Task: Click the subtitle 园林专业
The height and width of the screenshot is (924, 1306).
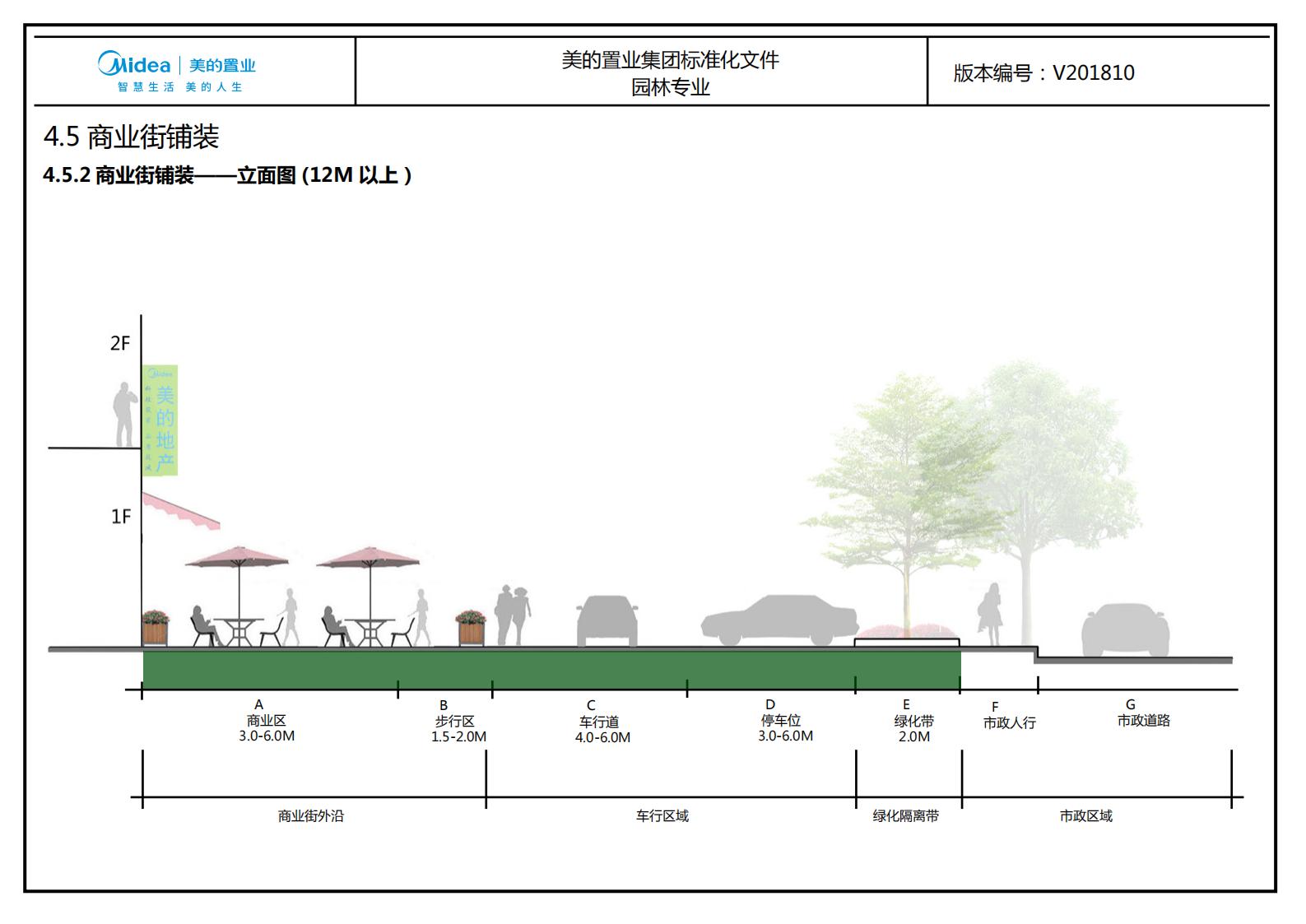Action: click(670, 87)
